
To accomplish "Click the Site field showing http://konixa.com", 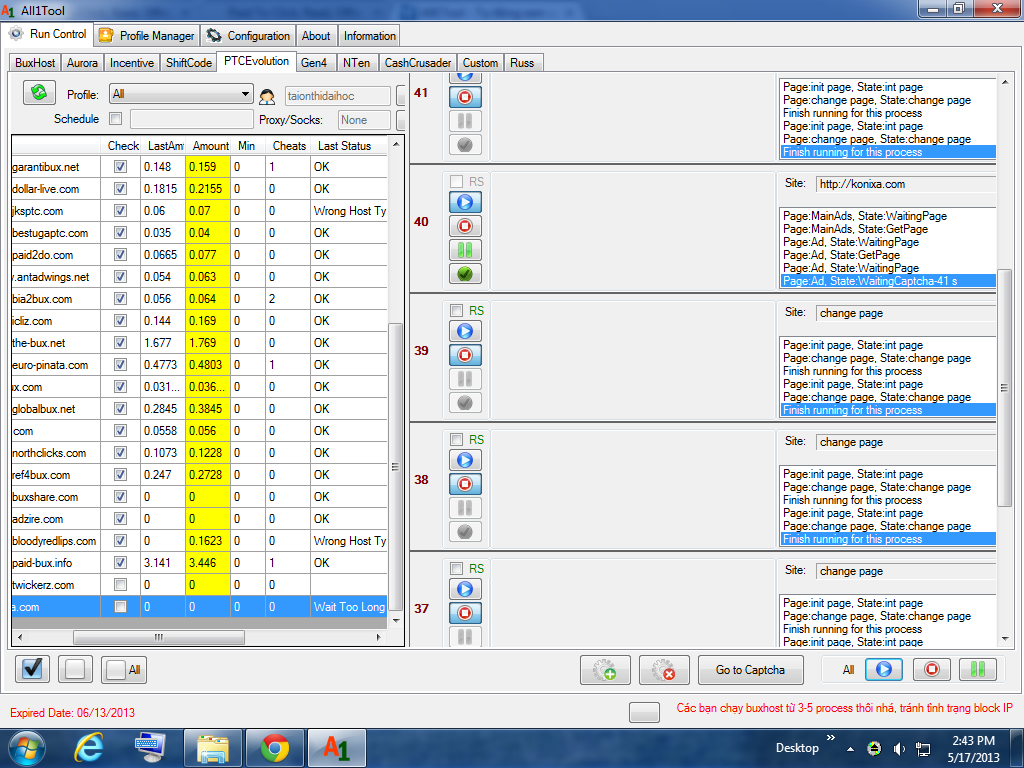I will coord(904,184).
